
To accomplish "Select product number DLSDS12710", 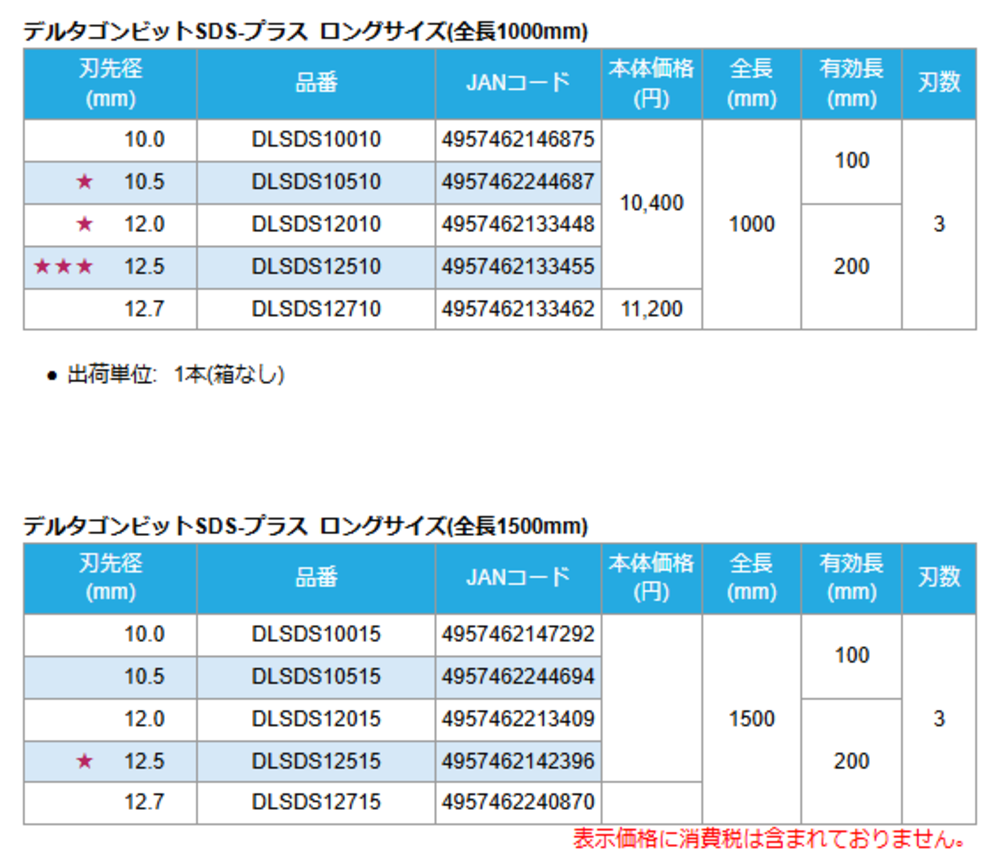I will click(316, 309).
